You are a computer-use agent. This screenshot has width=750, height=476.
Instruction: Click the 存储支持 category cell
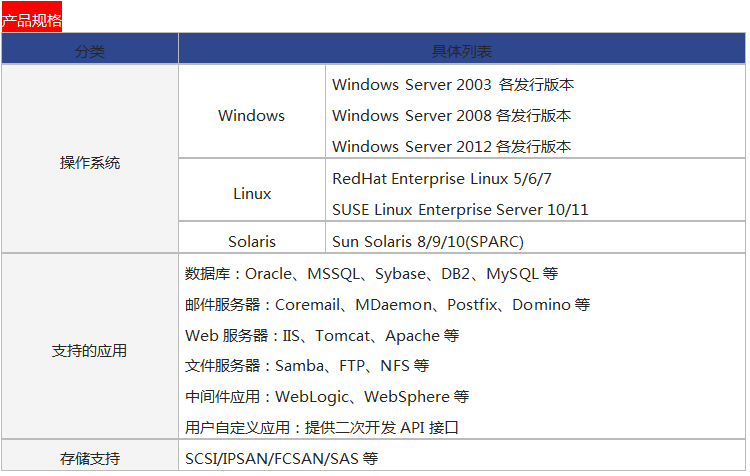point(90,455)
